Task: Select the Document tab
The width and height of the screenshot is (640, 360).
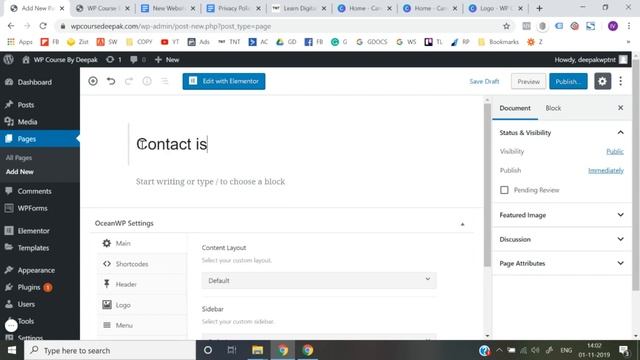Action: point(515,108)
